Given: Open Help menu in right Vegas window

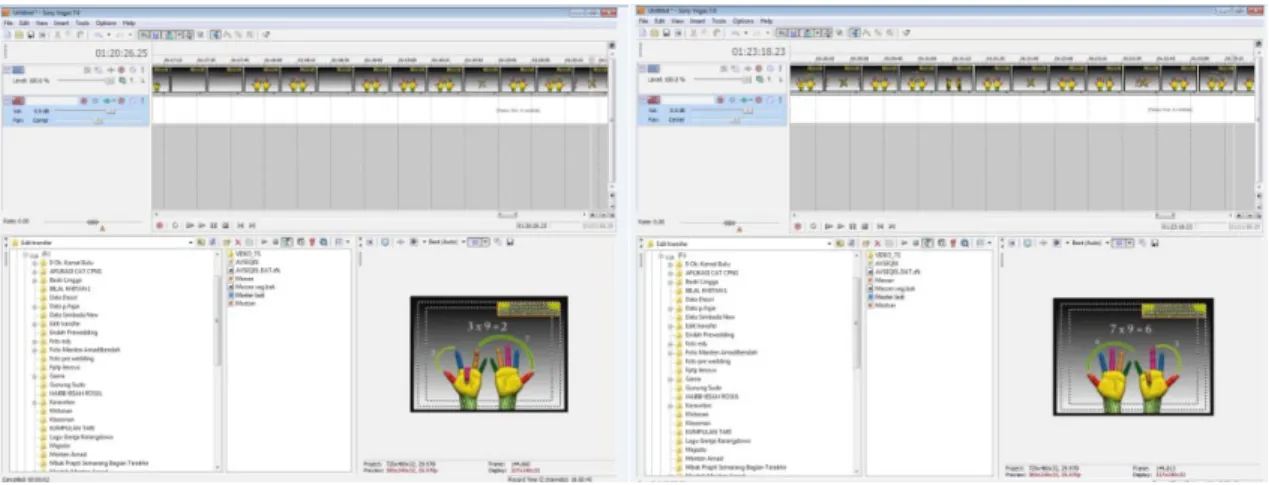Looking at the screenshot, I should 769,23.
